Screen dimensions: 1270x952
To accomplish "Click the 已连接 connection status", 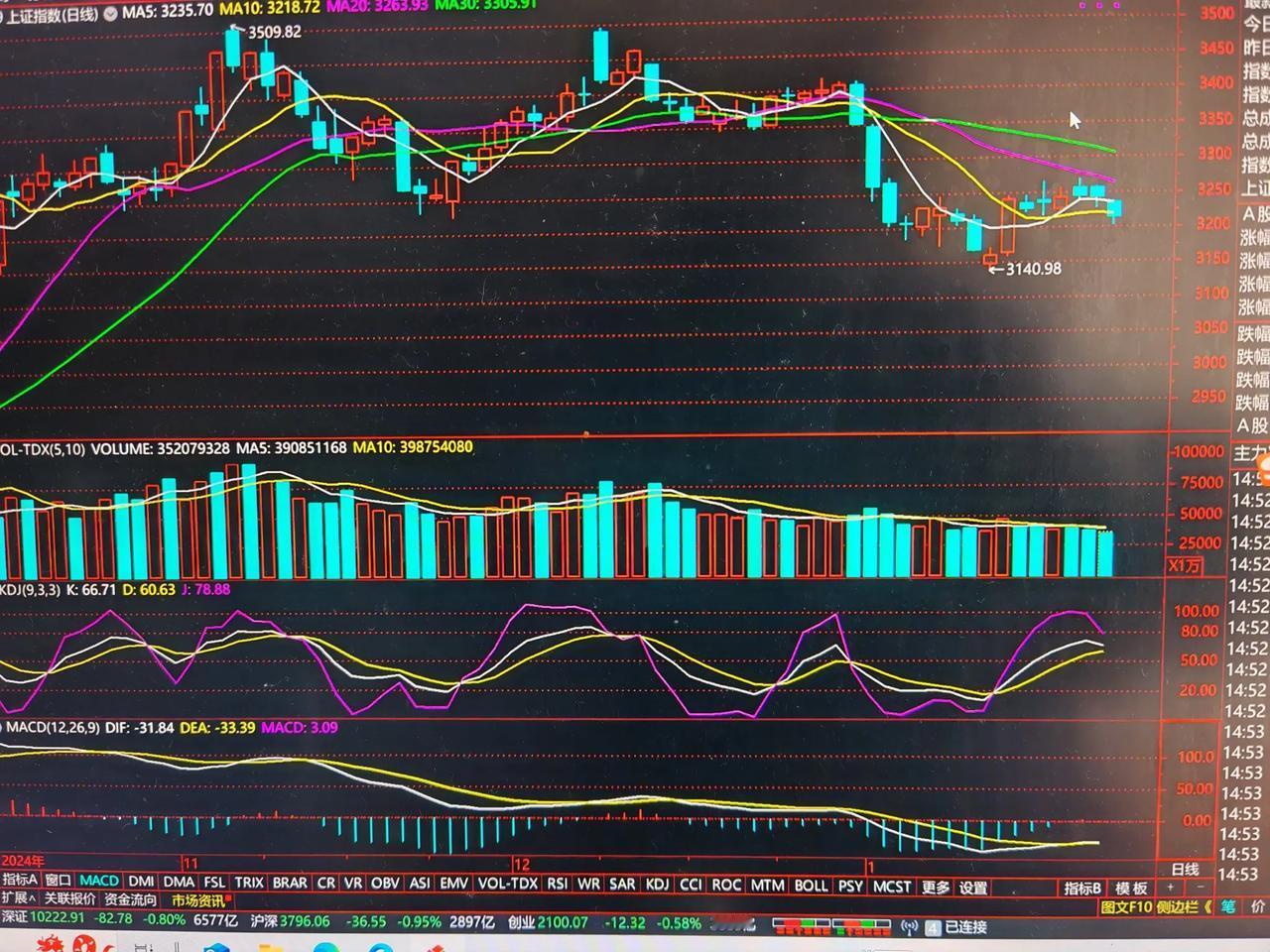I will tap(965, 927).
